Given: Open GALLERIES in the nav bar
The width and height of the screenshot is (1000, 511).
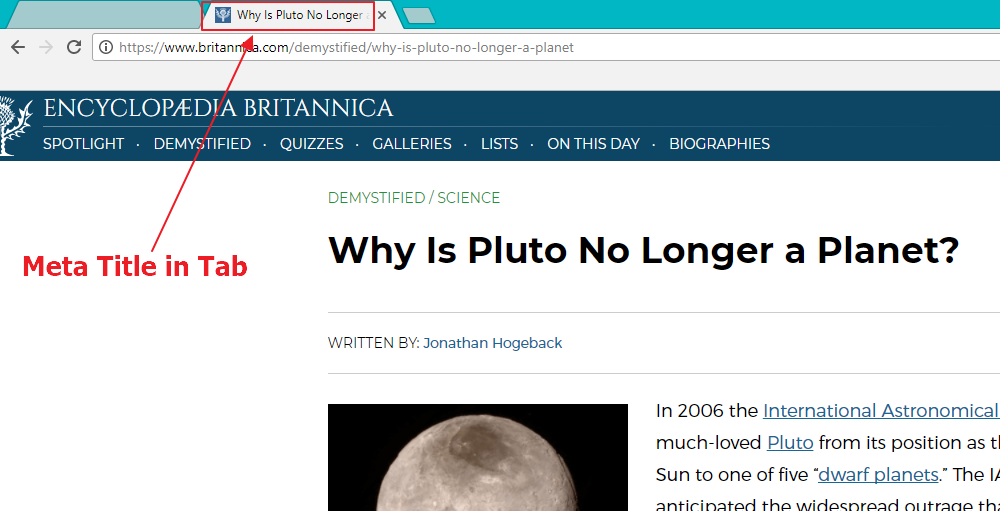Looking at the screenshot, I should point(412,144).
